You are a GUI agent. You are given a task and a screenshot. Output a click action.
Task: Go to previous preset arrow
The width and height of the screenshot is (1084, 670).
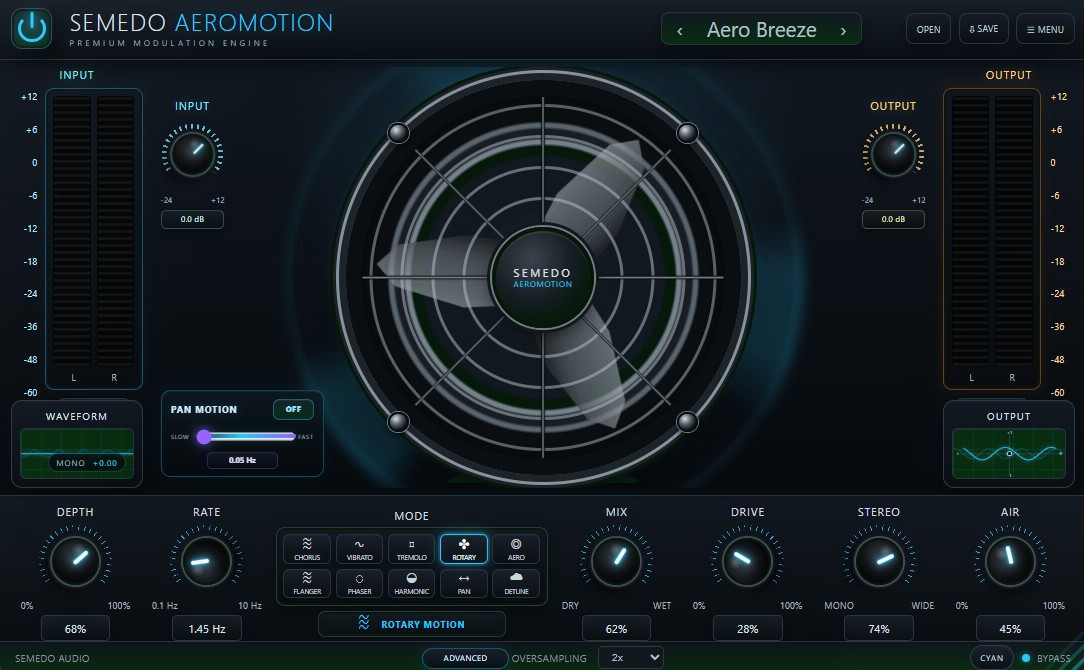[680, 30]
